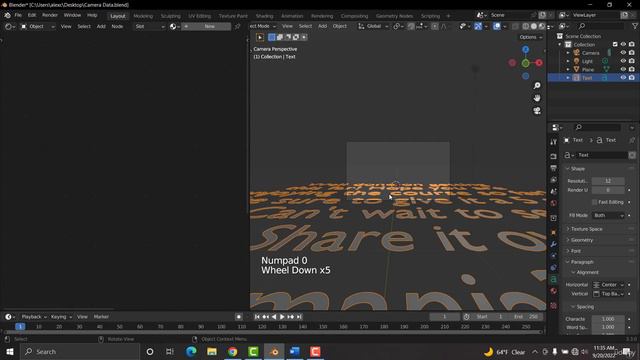The height and width of the screenshot is (360, 640).
Task: Switch to the Animation workspace tab
Action: 292,16
